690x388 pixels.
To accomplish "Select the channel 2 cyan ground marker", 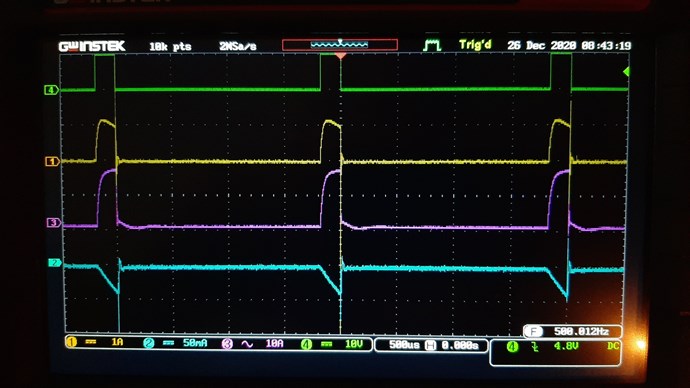I will [55, 263].
